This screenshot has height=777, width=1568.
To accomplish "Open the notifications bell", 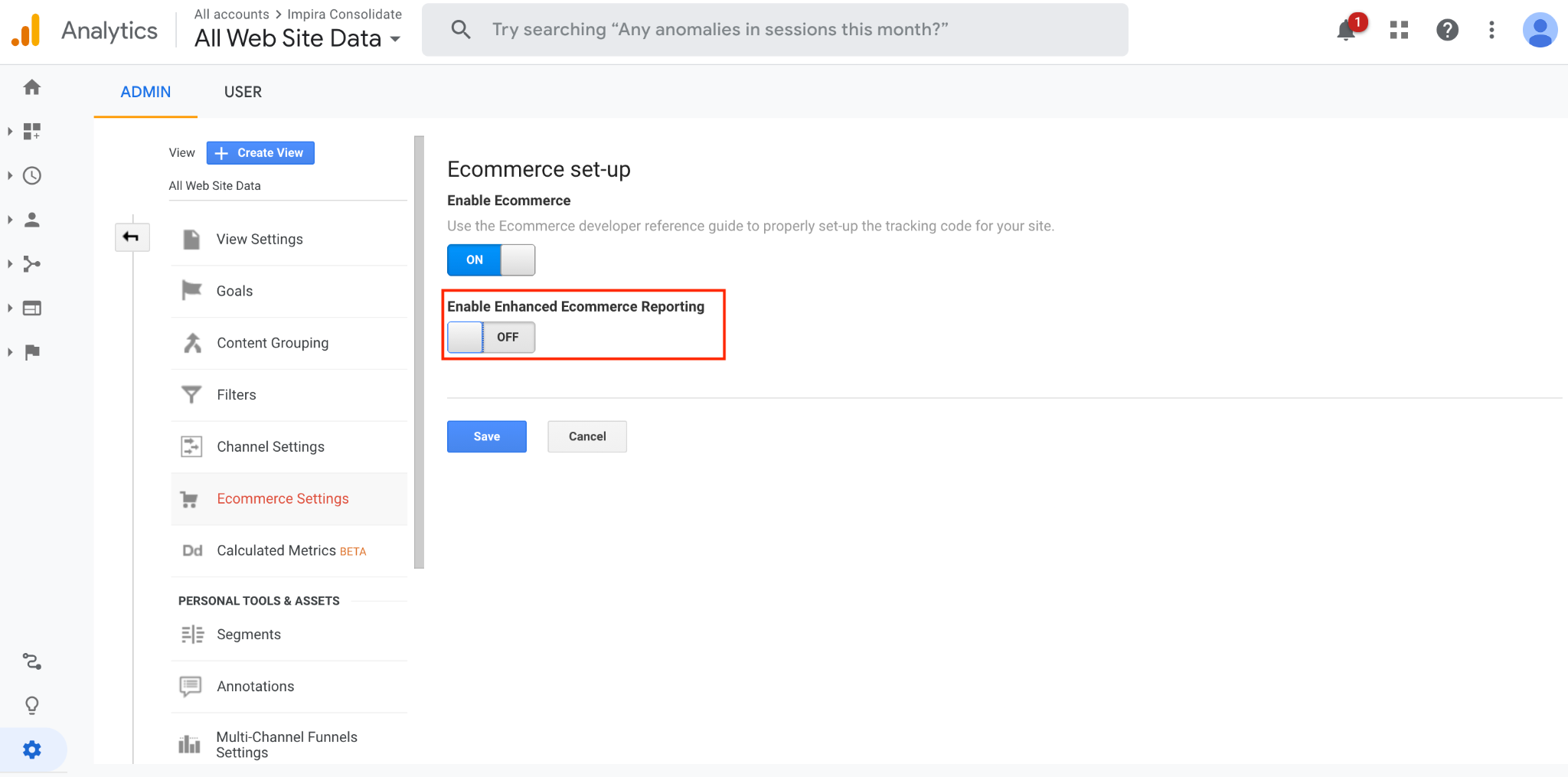I will click(x=1346, y=31).
